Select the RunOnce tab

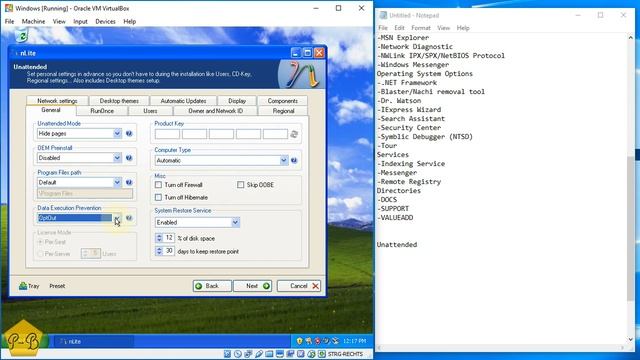click(102, 111)
